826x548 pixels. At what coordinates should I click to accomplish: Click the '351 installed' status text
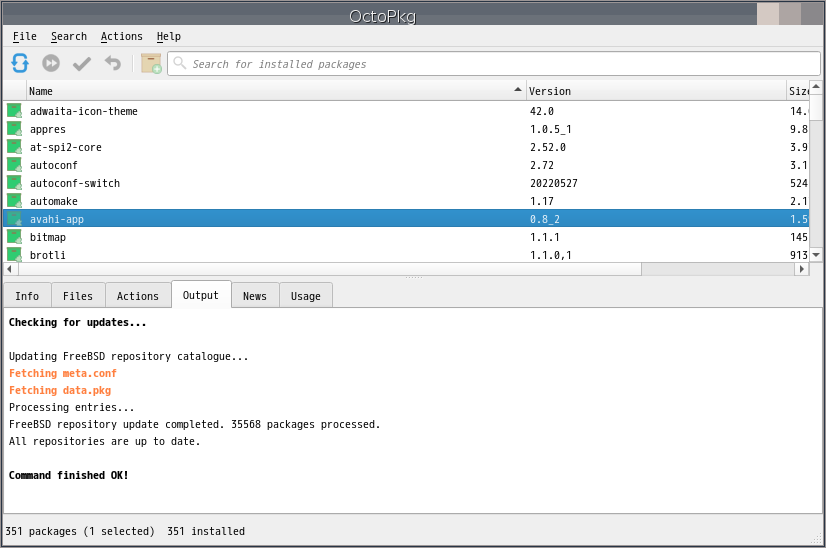tap(206, 531)
